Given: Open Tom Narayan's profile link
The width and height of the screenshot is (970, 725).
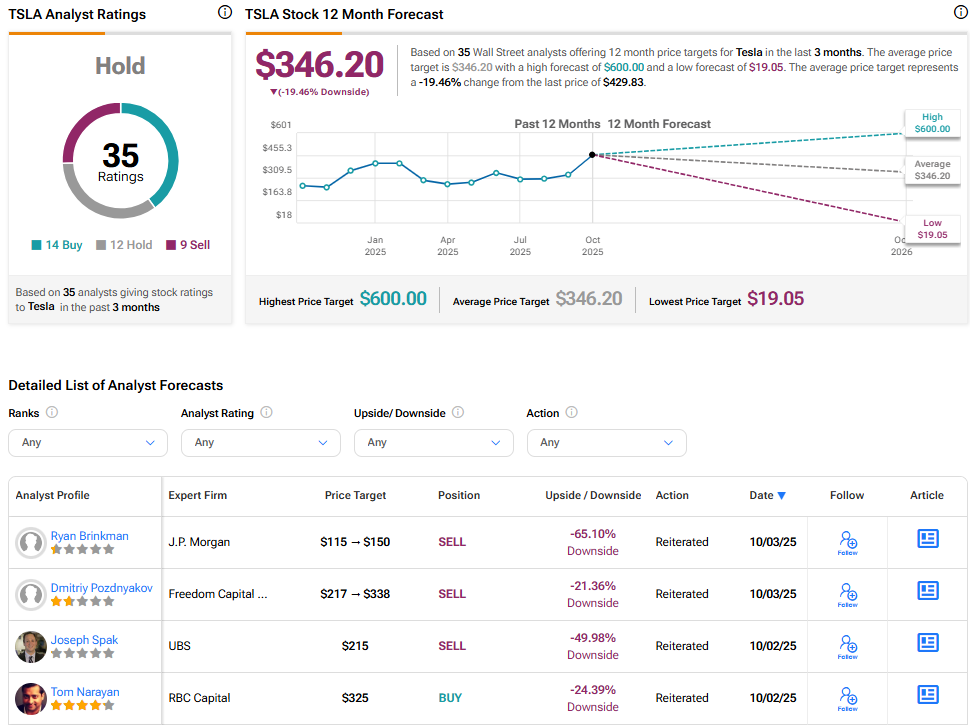Looking at the screenshot, I should point(85,692).
